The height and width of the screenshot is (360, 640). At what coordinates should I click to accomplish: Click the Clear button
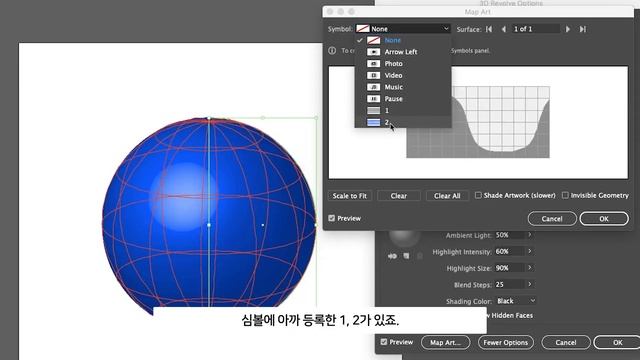point(399,196)
